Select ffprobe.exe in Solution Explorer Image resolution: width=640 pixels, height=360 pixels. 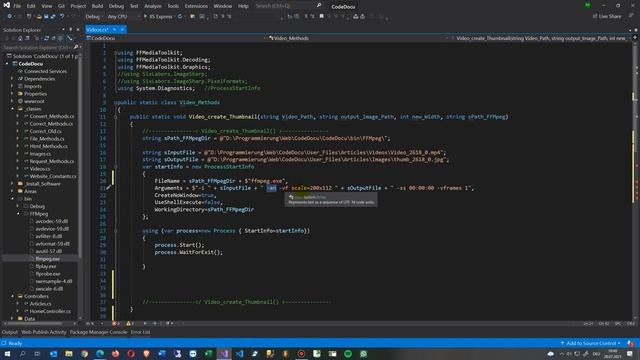coord(48,274)
